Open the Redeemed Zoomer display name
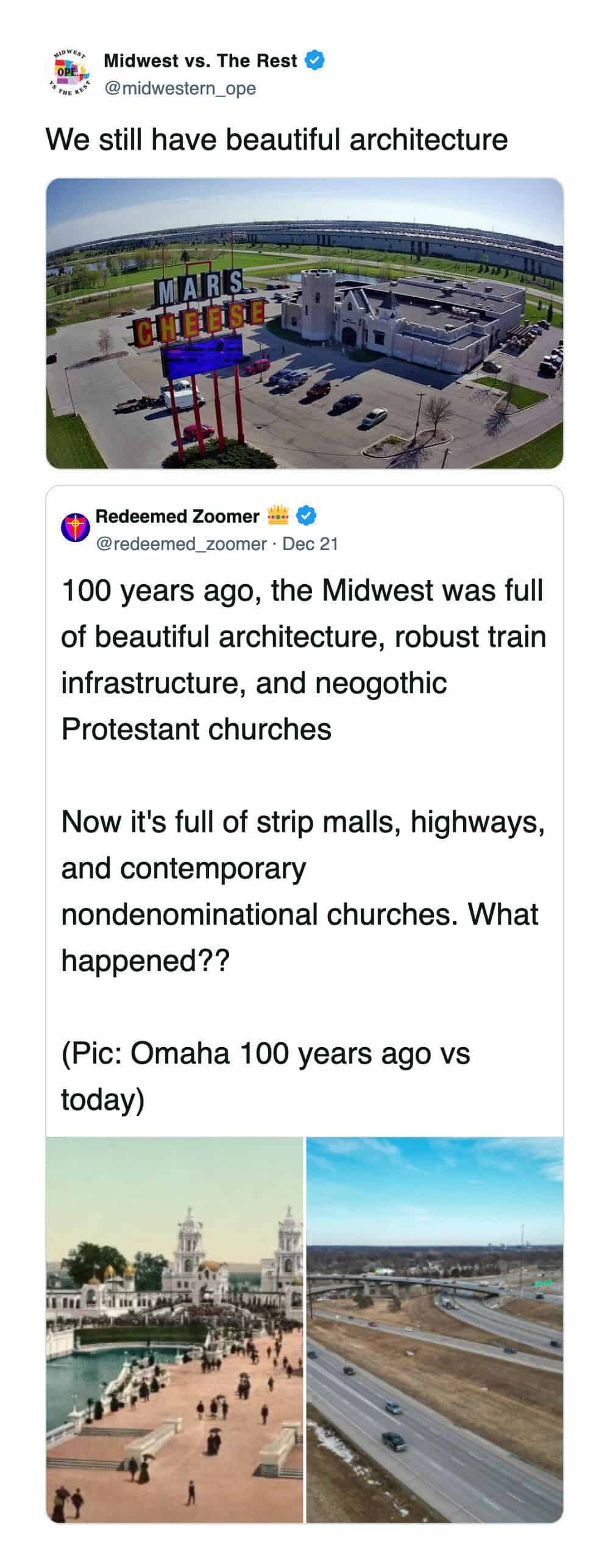The image size is (607, 1568). coord(177,517)
